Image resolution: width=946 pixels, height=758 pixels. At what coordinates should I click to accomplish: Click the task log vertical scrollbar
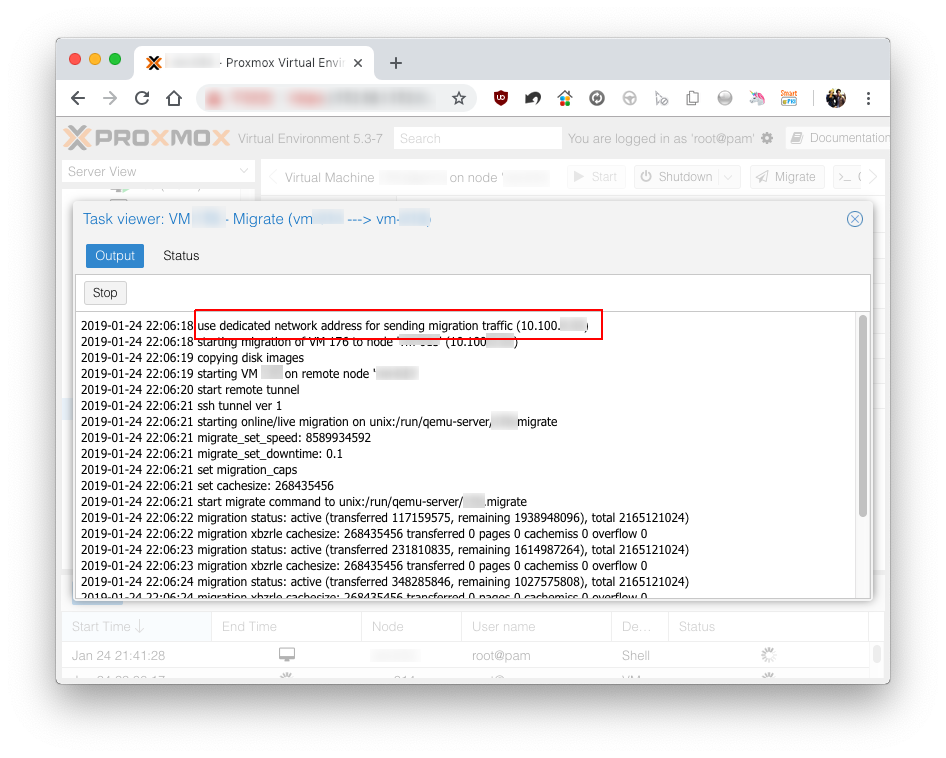tap(863, 416)
